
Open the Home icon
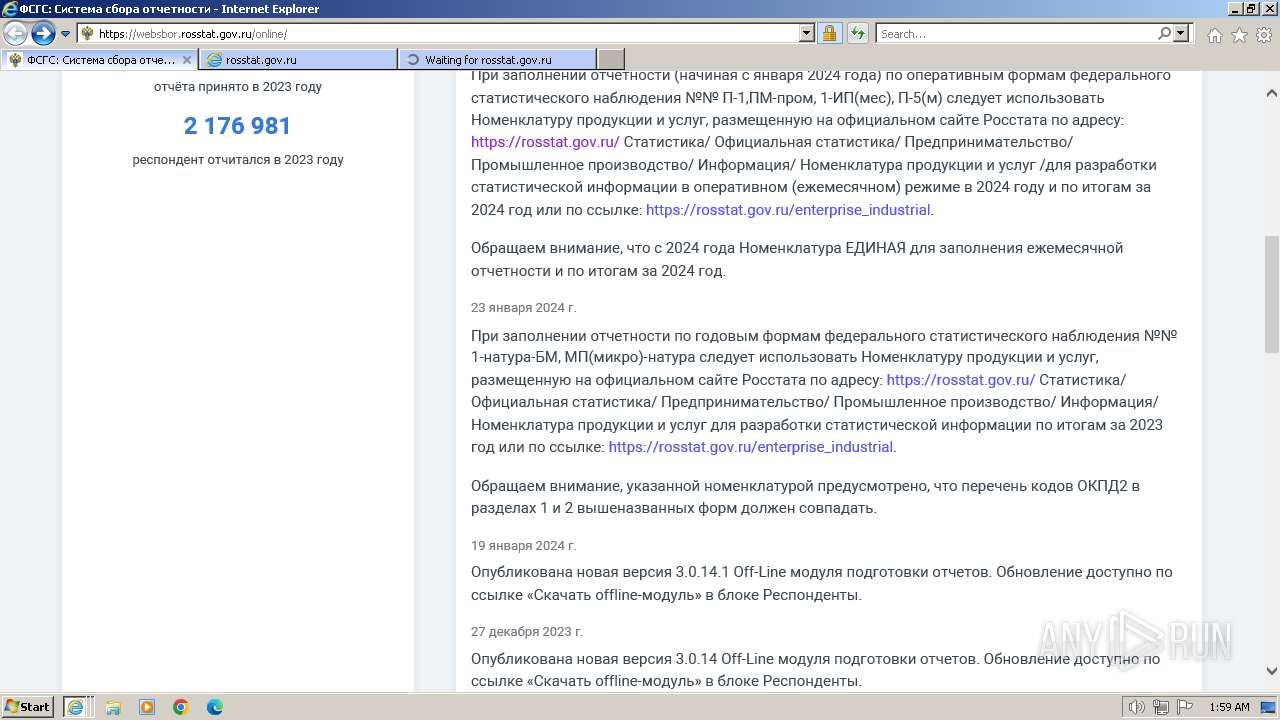[1214, 35]
